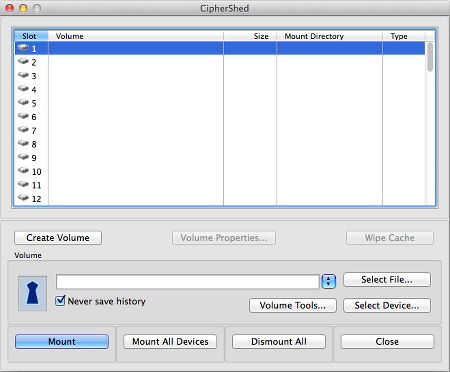Open Volume Tools... menu button
This screenshot has height=372, width=450.
coord(293,305)
